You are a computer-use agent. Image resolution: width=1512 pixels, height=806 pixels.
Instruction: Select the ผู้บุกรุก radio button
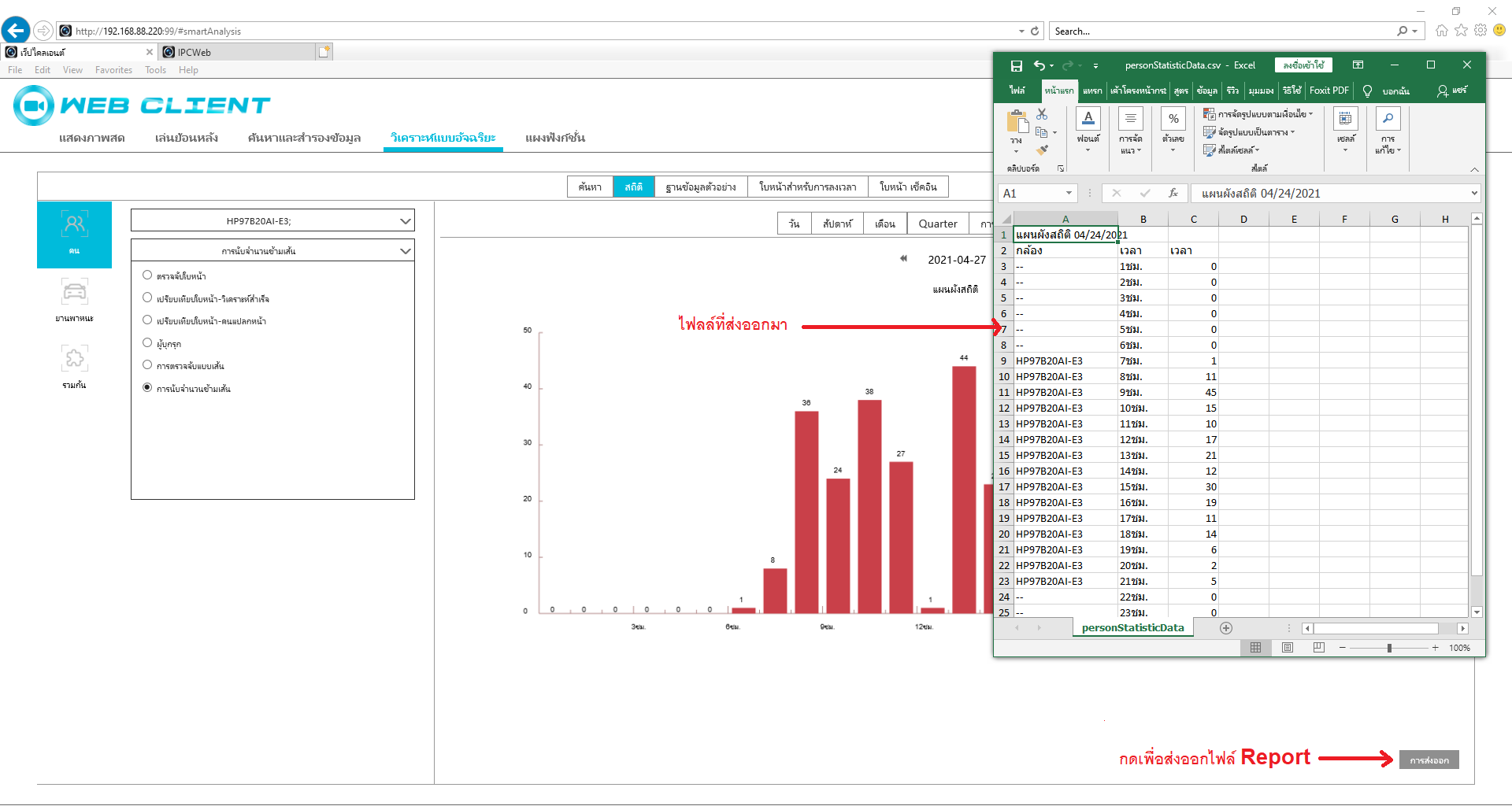(x=147, y=343)
